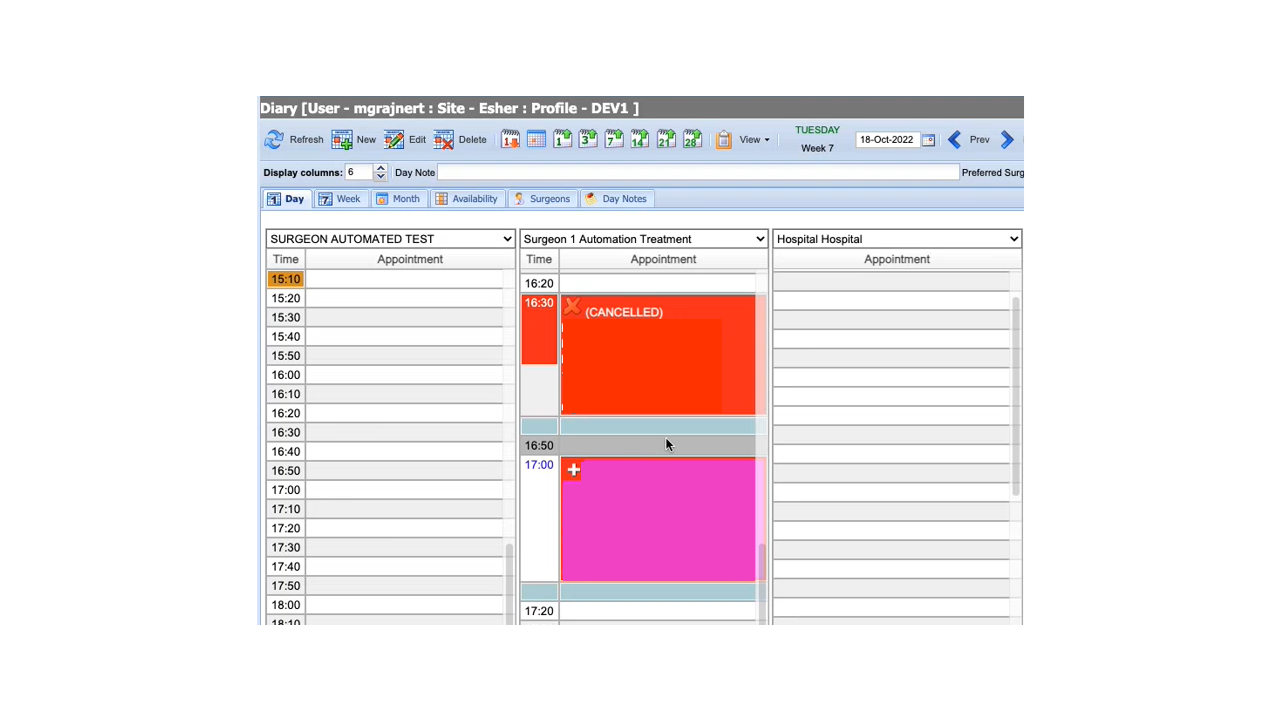Click the first column's vertical scrollbar

click(x=510, y=585)
